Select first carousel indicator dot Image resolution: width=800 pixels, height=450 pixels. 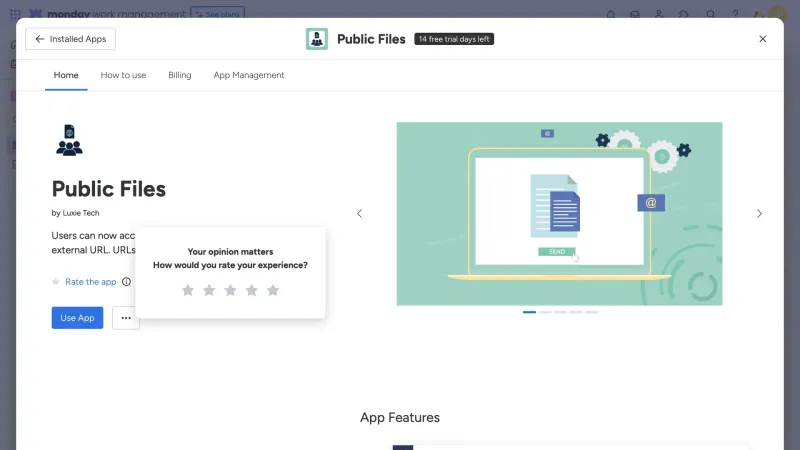529,312
